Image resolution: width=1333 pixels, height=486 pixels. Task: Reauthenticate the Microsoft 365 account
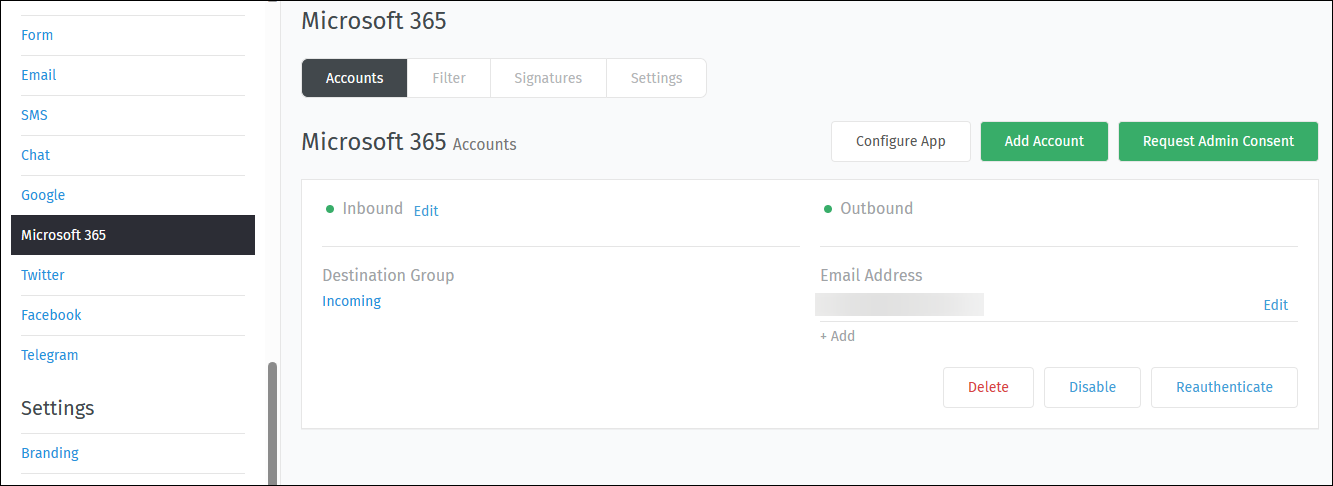[1224, 387]
